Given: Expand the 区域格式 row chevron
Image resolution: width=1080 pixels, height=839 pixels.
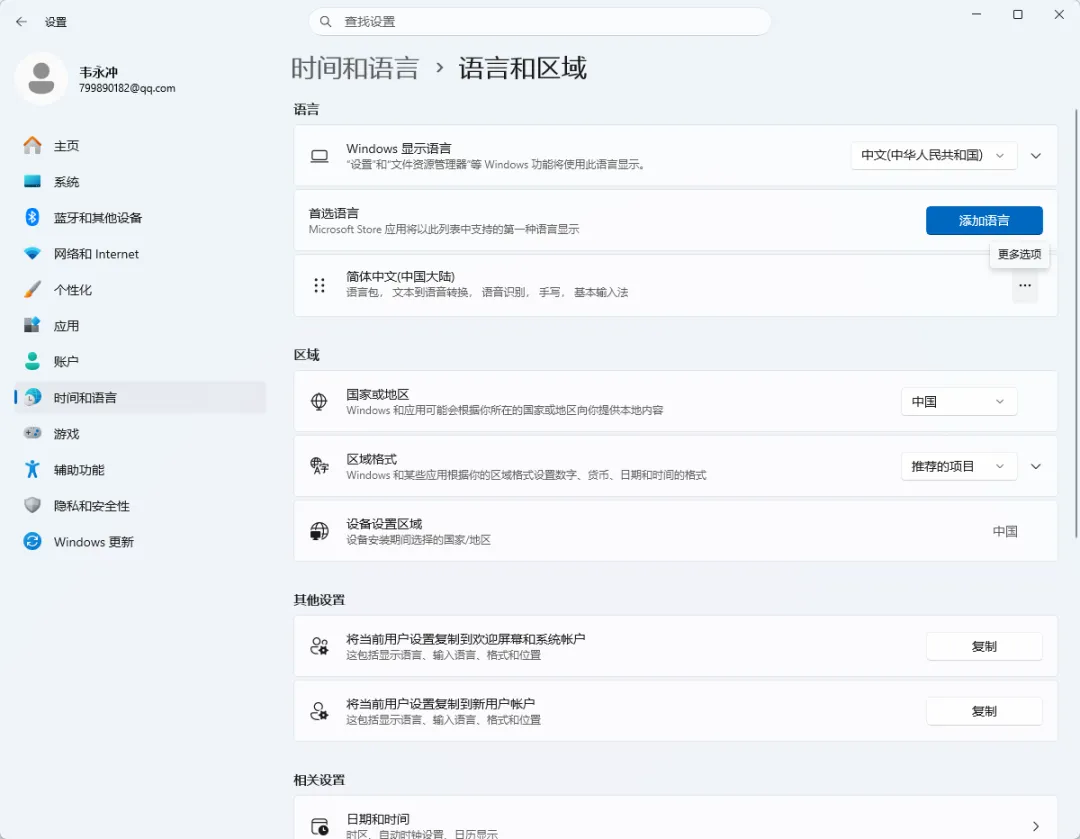Looking at the screenshot, I should [1035, 466].
